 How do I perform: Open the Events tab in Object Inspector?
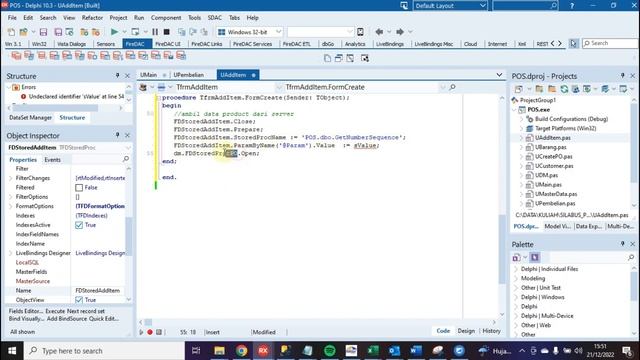coord(52,160)
